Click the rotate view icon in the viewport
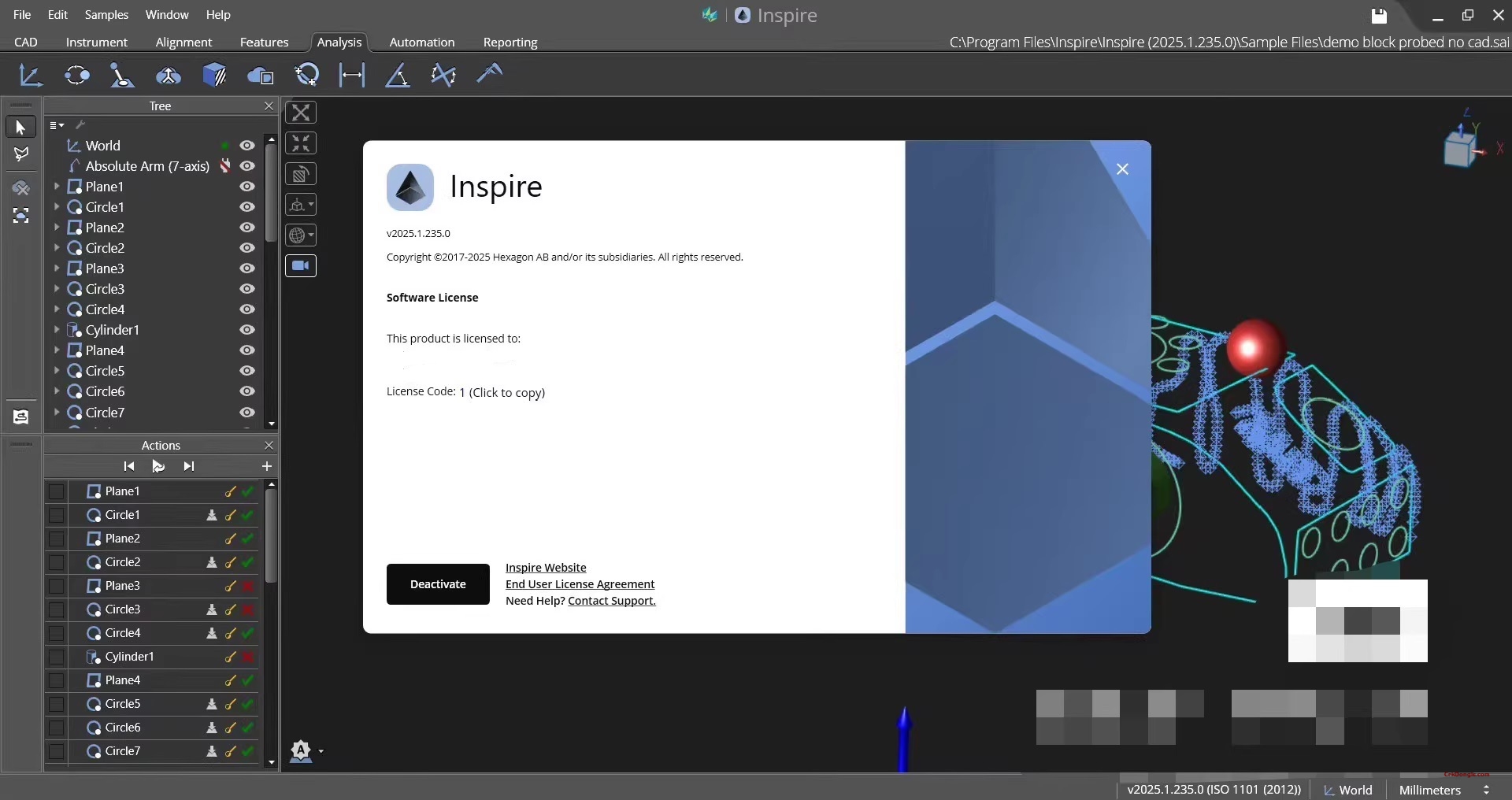This screenshot has height=800, width=1512. pyautogui.click(x=302, y=173)
